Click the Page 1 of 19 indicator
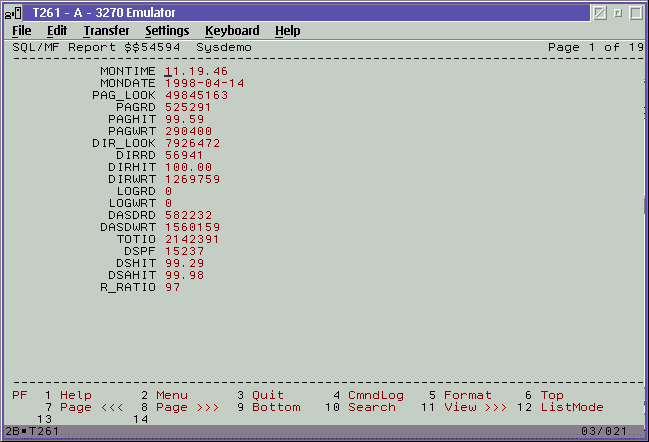The image size is (649, 442). 596,47
